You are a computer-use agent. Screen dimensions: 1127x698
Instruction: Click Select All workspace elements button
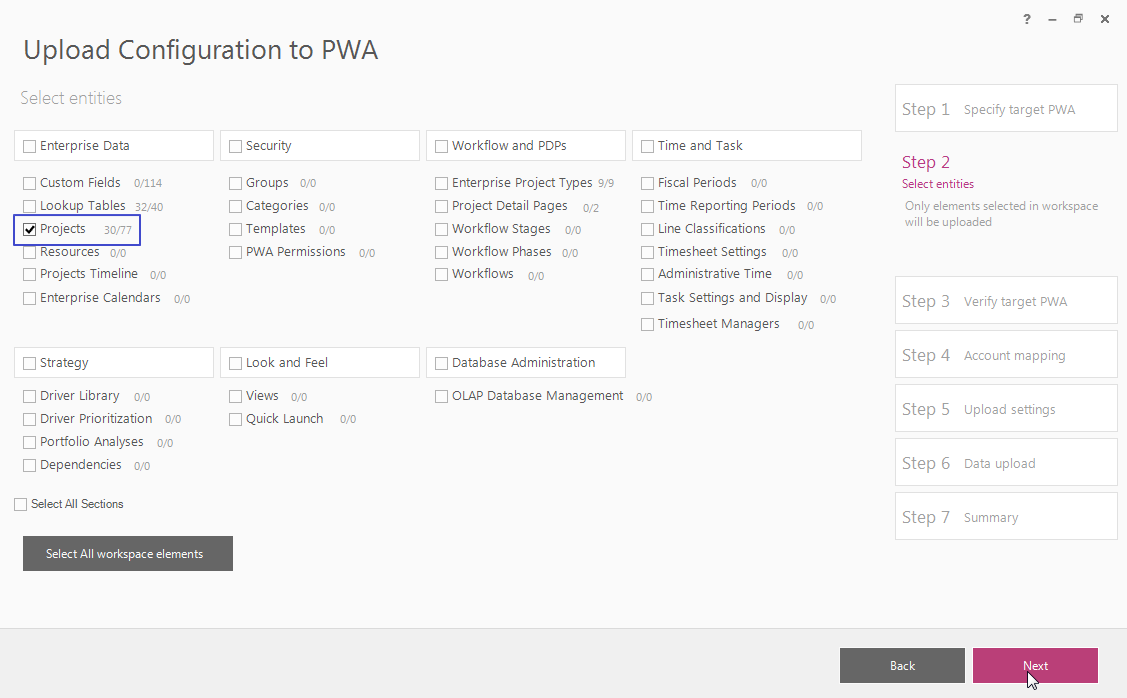click(x=127, y=554)
